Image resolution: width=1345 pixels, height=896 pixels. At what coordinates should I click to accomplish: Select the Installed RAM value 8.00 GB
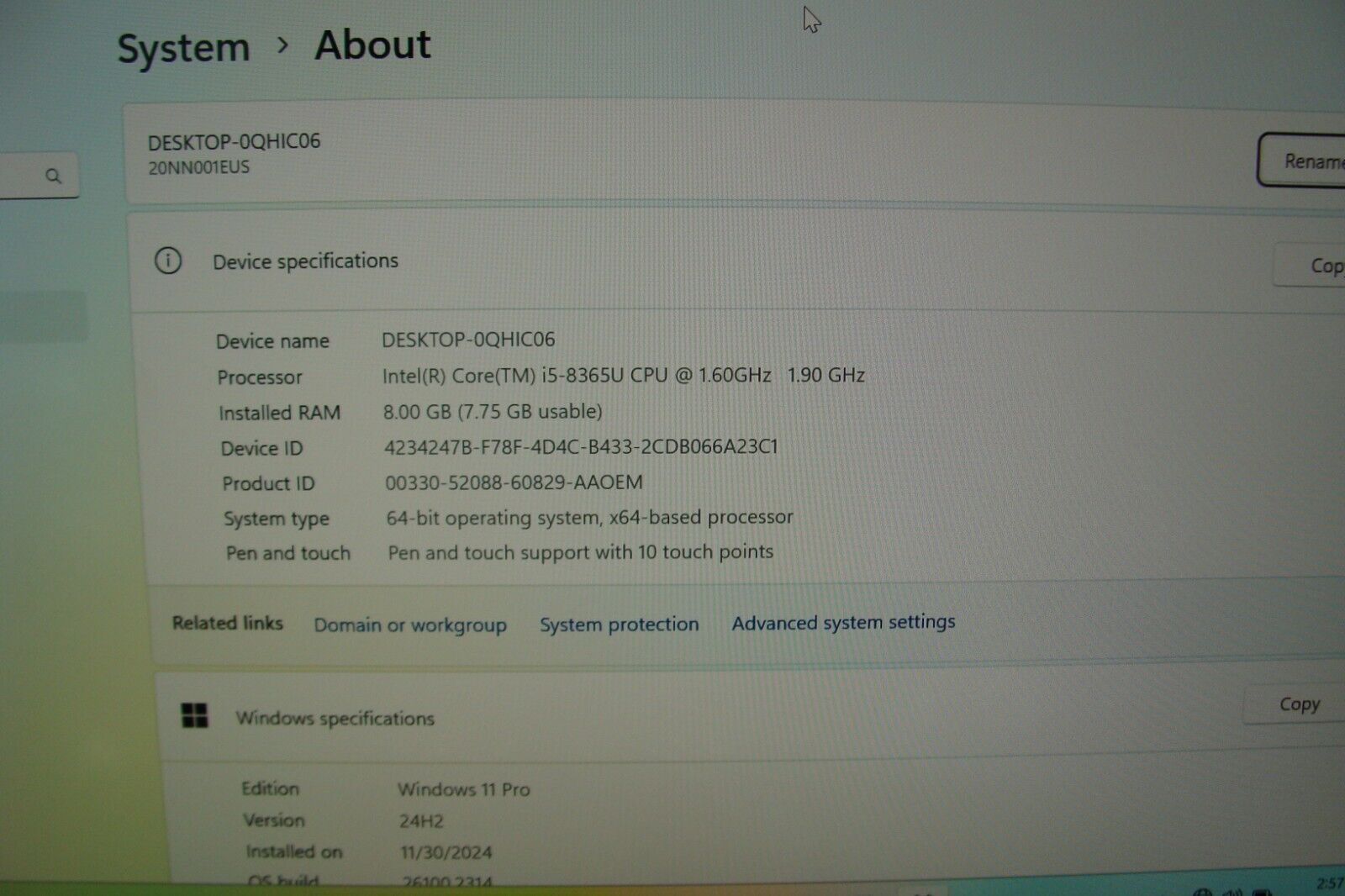(493, 411)
